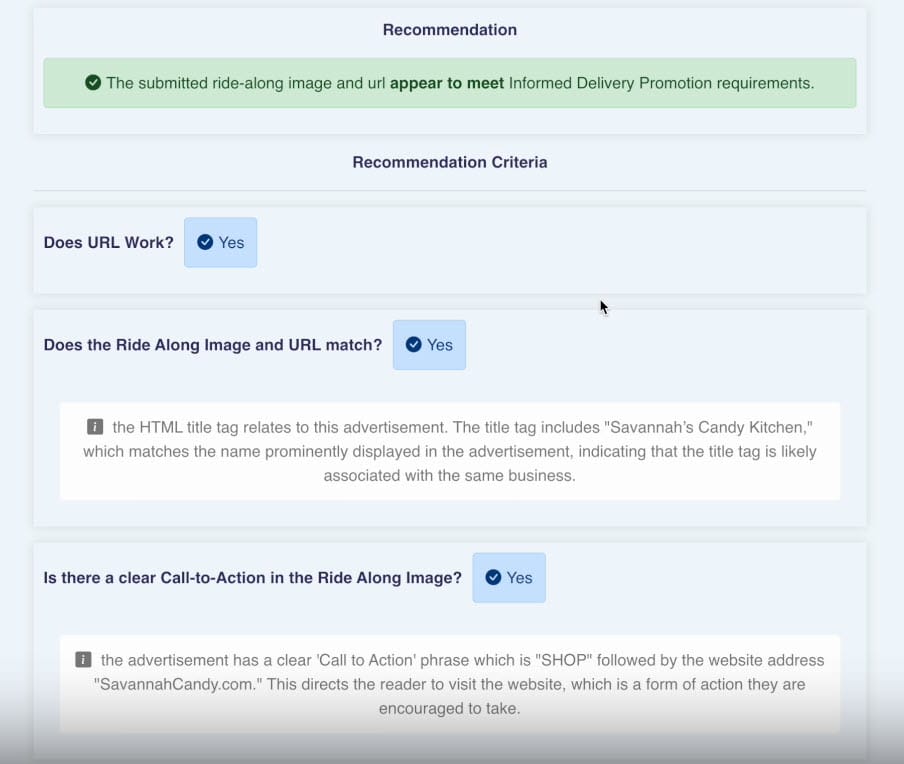Image resolution: width=904 pixels, height=764 pixels.
Task: Click the info icon beside the Call to Action explanation
Action: click(x=83, y=660)
